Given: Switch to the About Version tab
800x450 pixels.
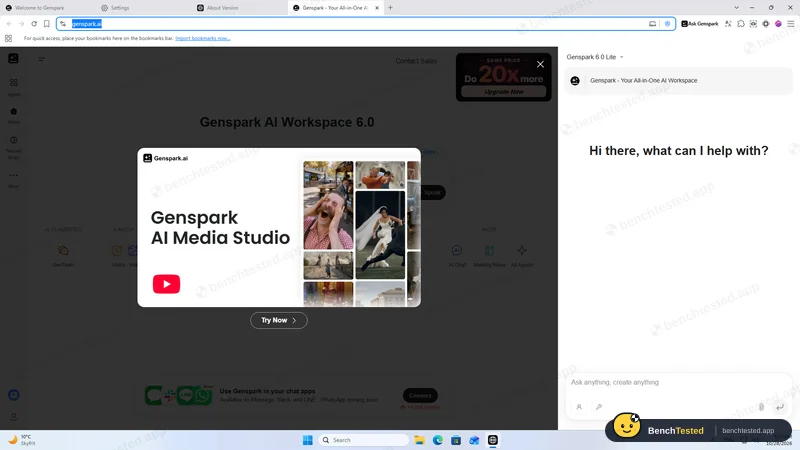Looking at the screenshot, I should pyautogui.click(x=222, y=8).
